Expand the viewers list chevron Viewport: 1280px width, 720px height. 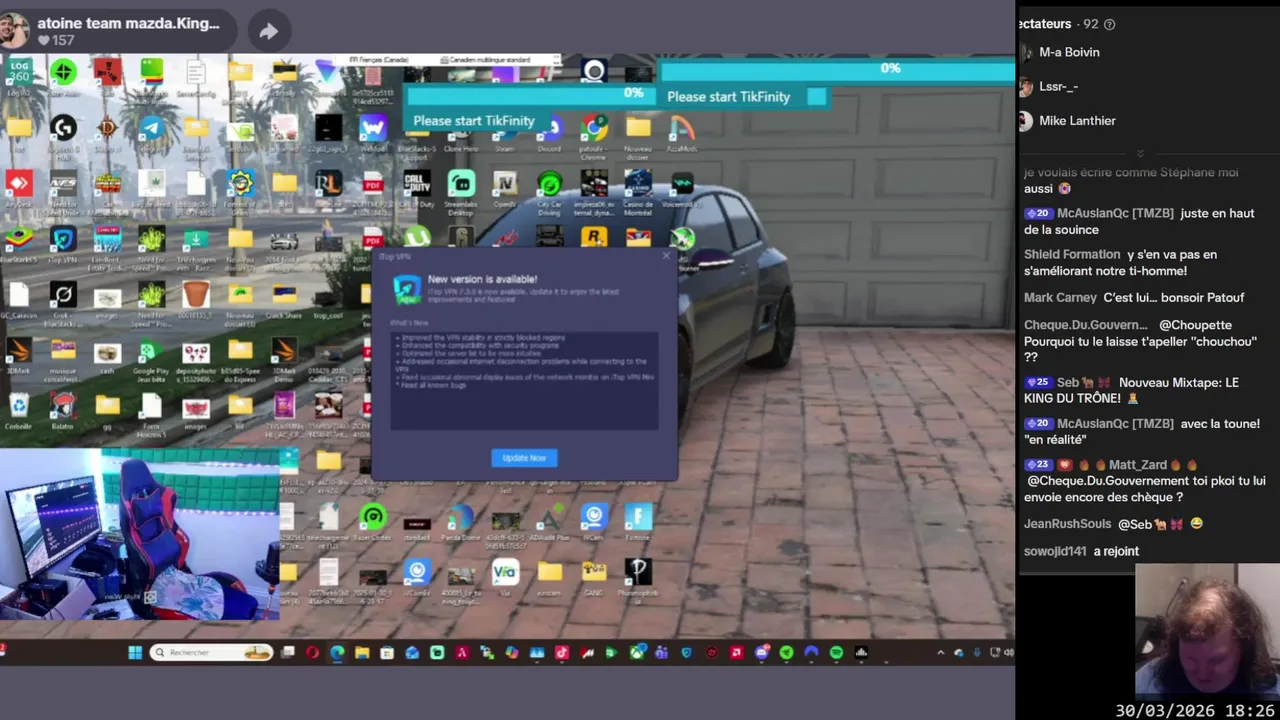click(1140, 153)
